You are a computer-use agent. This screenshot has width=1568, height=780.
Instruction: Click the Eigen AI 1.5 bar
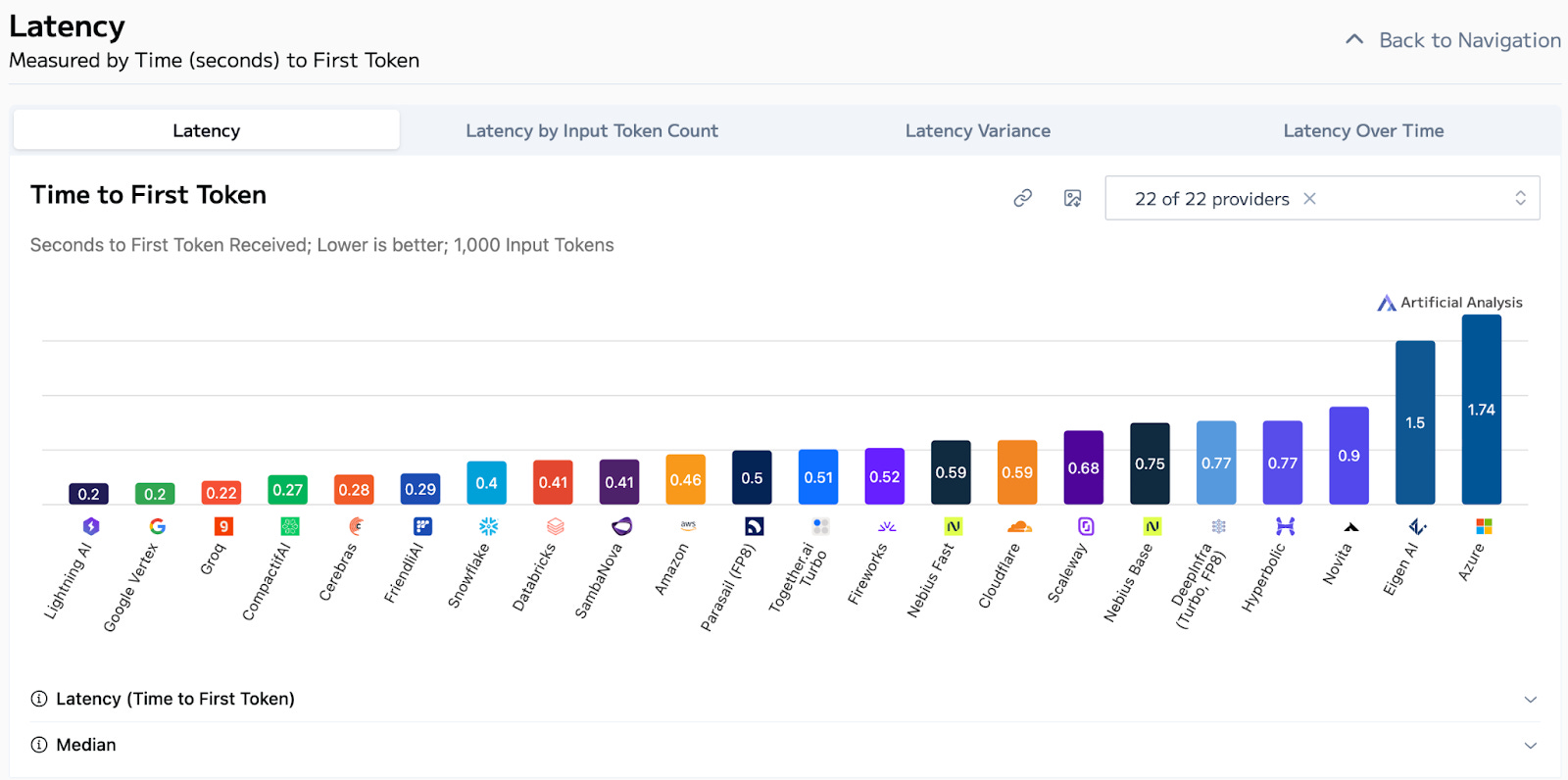pyautogui.click(x=1415, y=422)
